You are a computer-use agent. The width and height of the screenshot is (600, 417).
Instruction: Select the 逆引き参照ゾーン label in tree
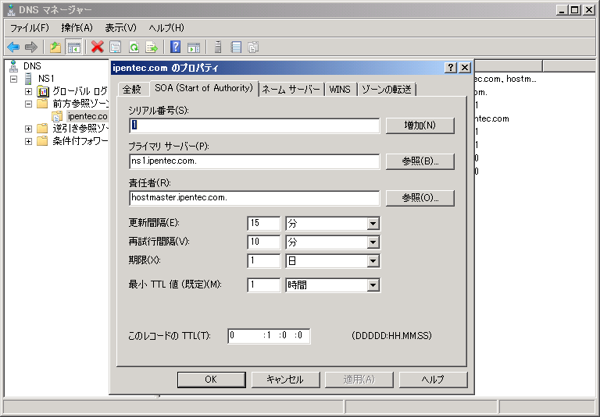click(x=81, y=129)
